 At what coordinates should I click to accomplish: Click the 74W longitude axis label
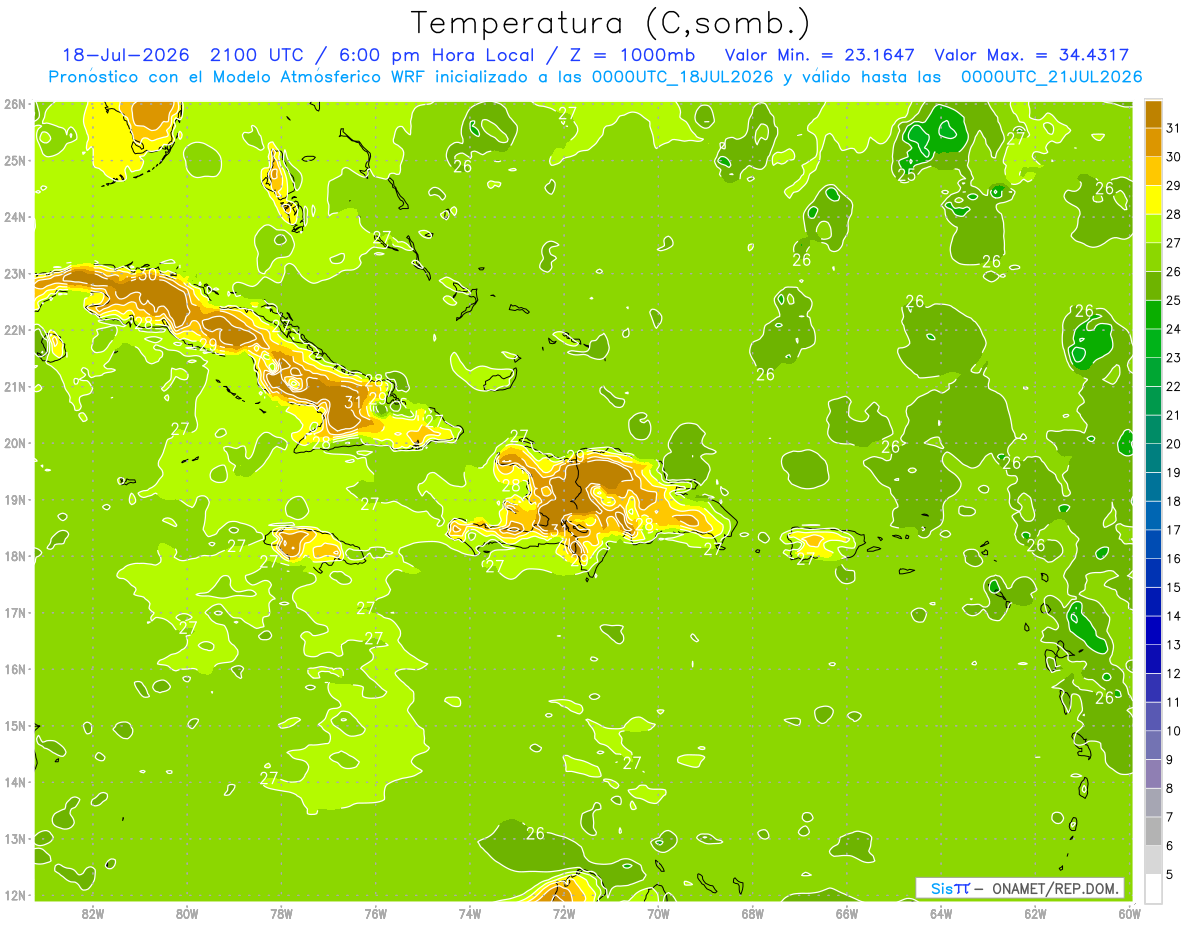coord(470,913)
